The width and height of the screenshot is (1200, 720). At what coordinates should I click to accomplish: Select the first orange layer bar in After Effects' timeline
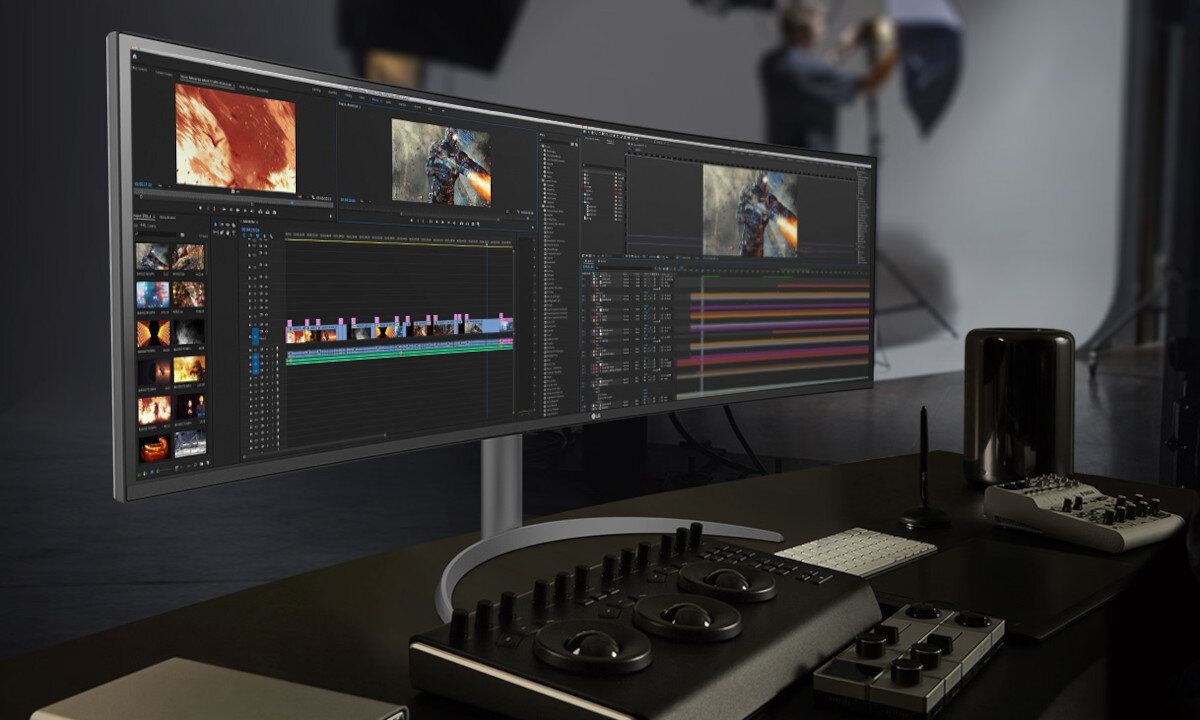tap(782, 294)
